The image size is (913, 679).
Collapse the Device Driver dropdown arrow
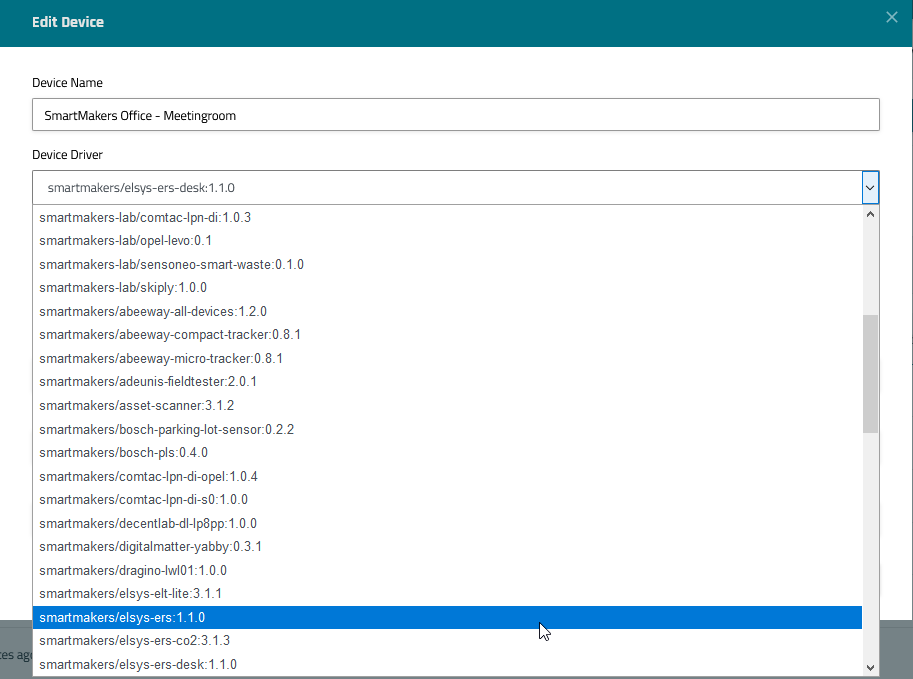pos(870,187)
